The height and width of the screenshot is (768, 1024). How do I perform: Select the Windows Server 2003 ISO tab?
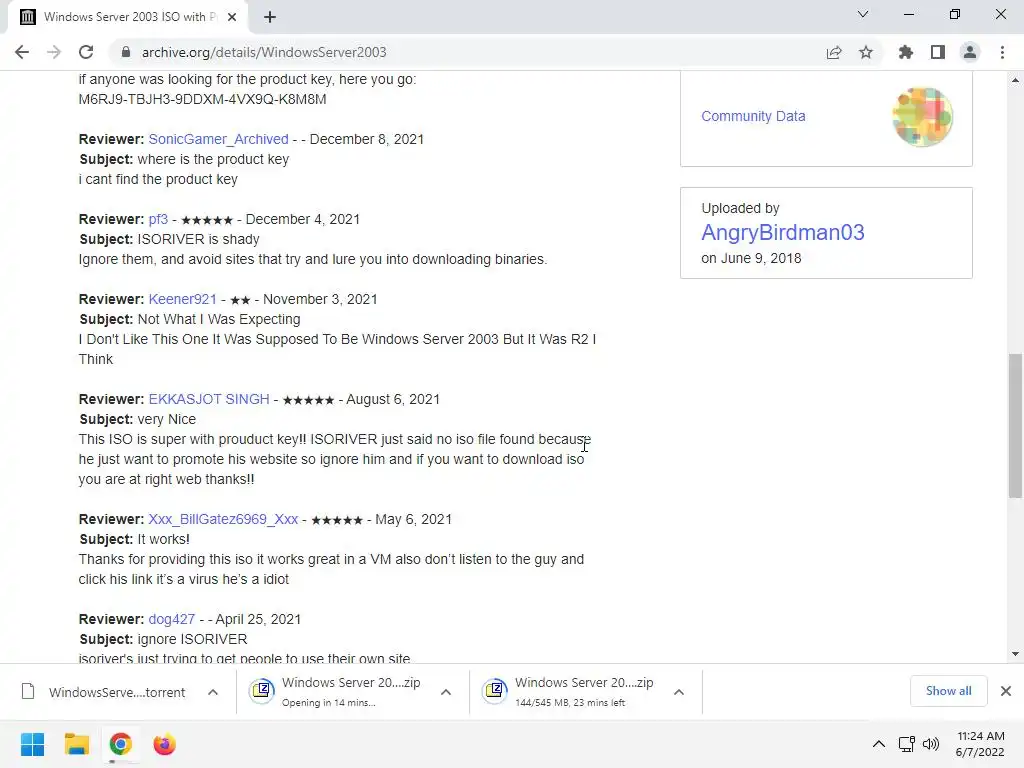pos(128,17)
